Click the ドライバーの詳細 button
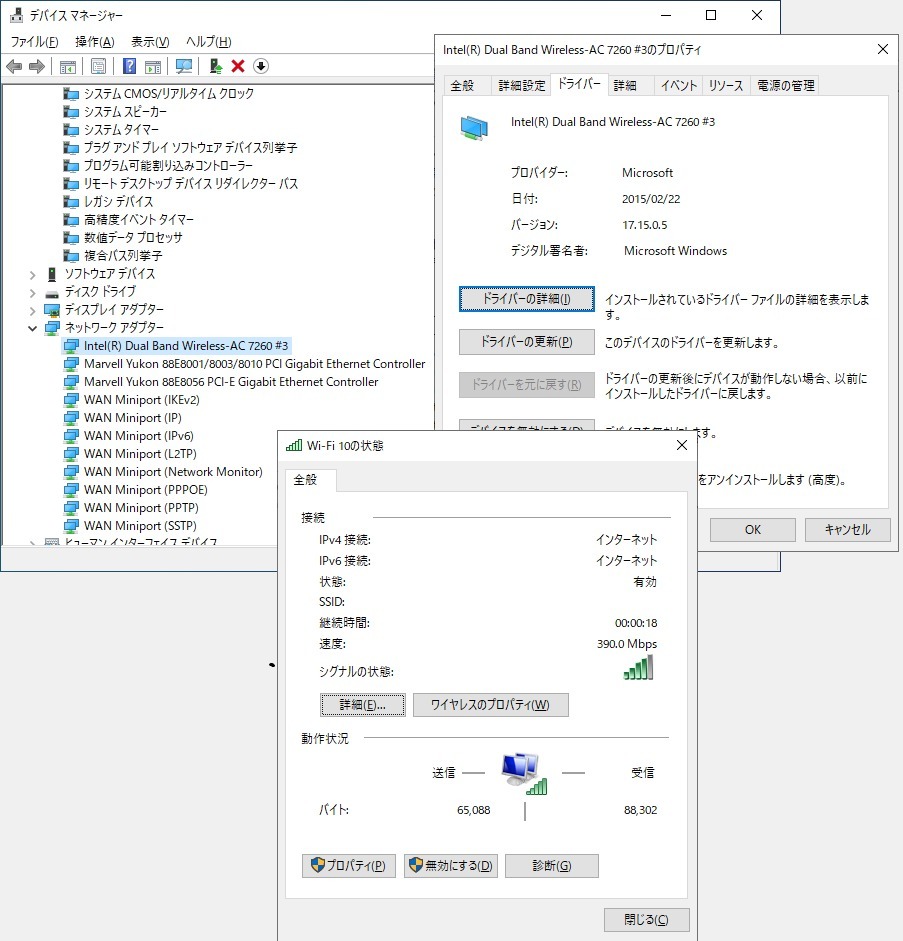903x941 pixels. [526, 298]
